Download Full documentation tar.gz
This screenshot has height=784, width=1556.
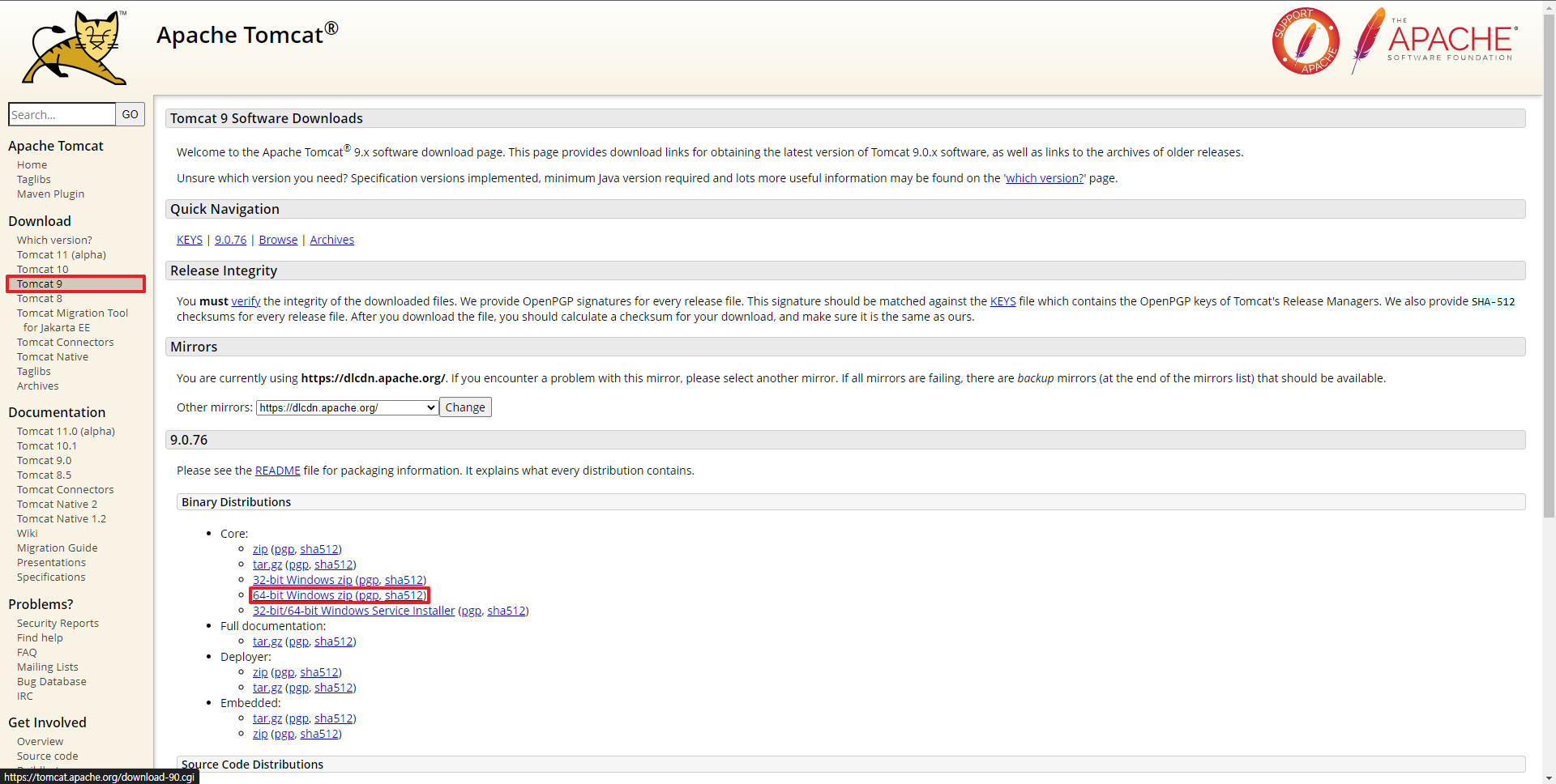click(x=267, y=641)
